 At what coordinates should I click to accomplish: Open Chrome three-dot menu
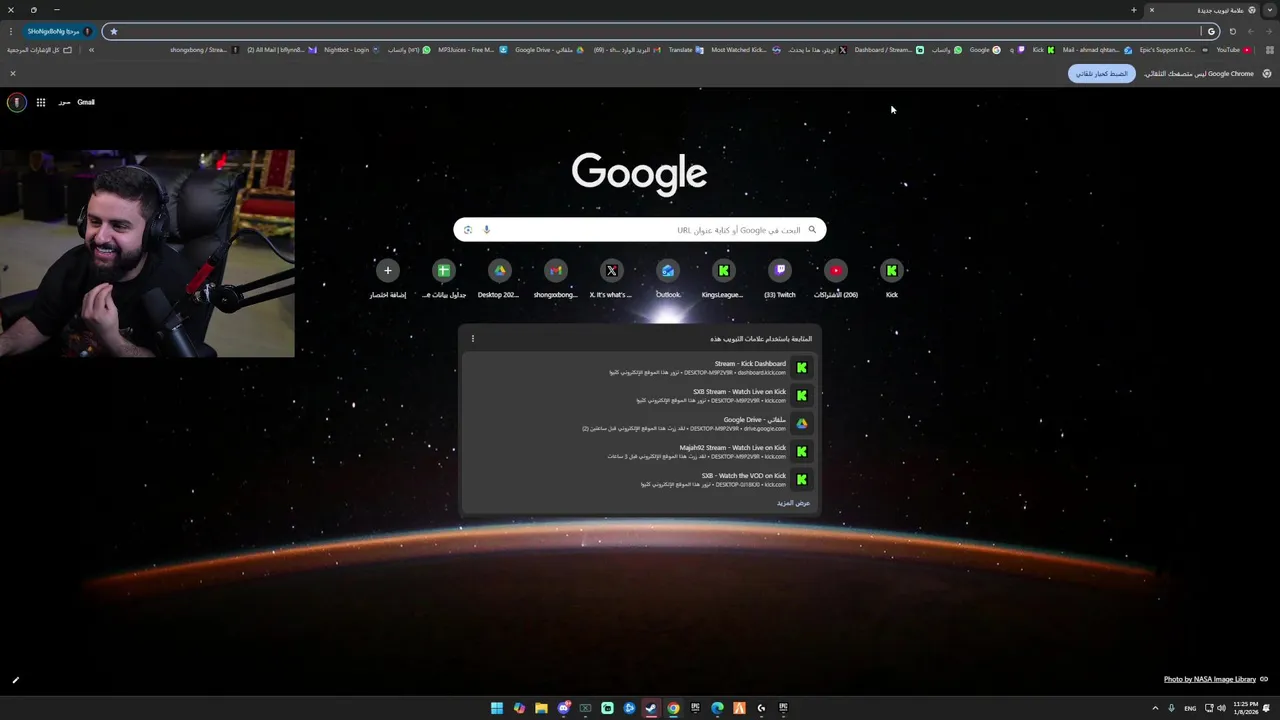tap(10, 31)
